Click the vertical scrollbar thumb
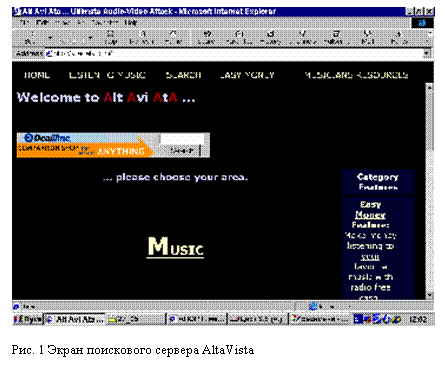Viewport: 448px width, 384px height. click(430, 121)
